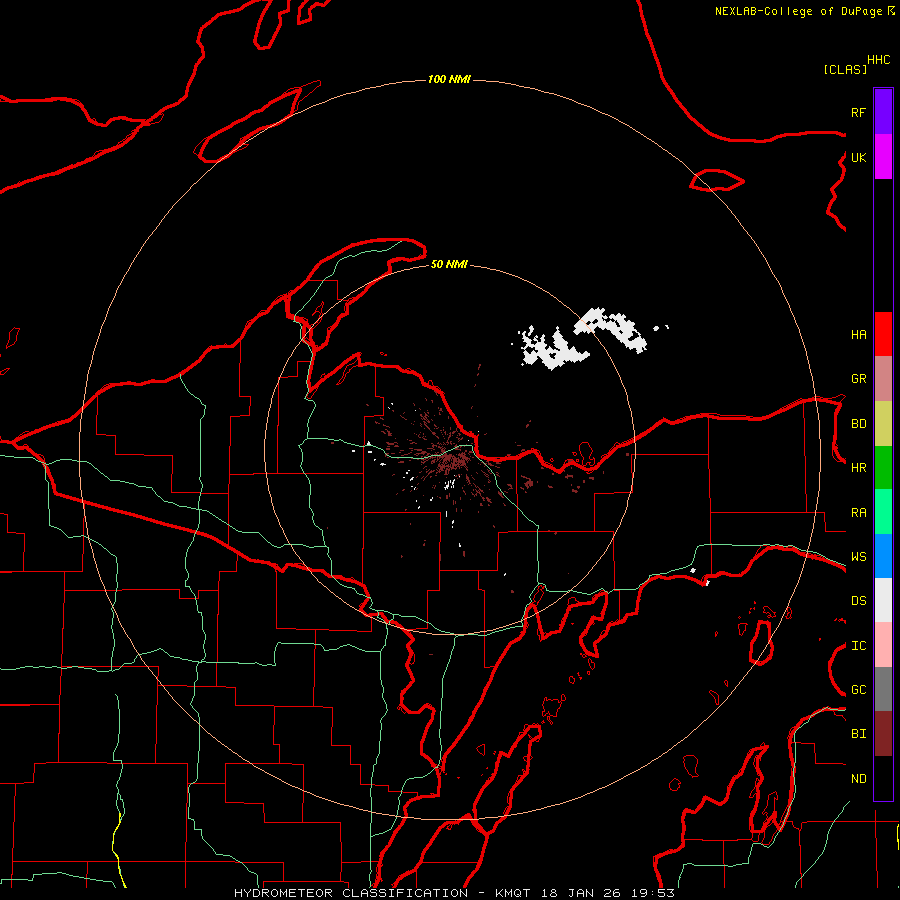Select the yellow BD legend swatch
Image resolution: width=900 pixels, height=900 pixels.
coord(883,424)
